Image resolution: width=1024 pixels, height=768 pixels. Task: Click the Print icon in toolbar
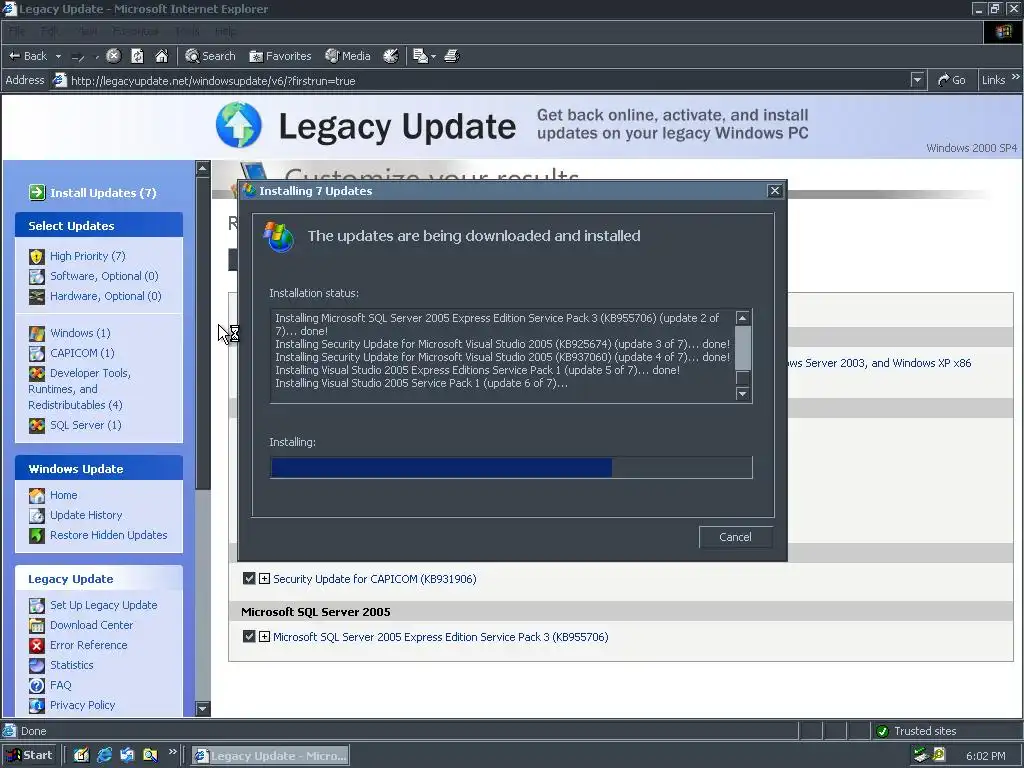pos(452,56)
